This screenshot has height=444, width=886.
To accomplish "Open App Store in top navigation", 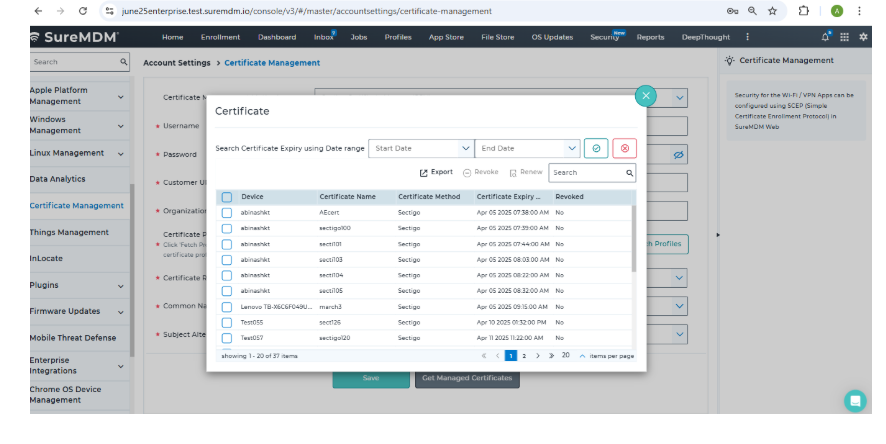I will (446, 37).
